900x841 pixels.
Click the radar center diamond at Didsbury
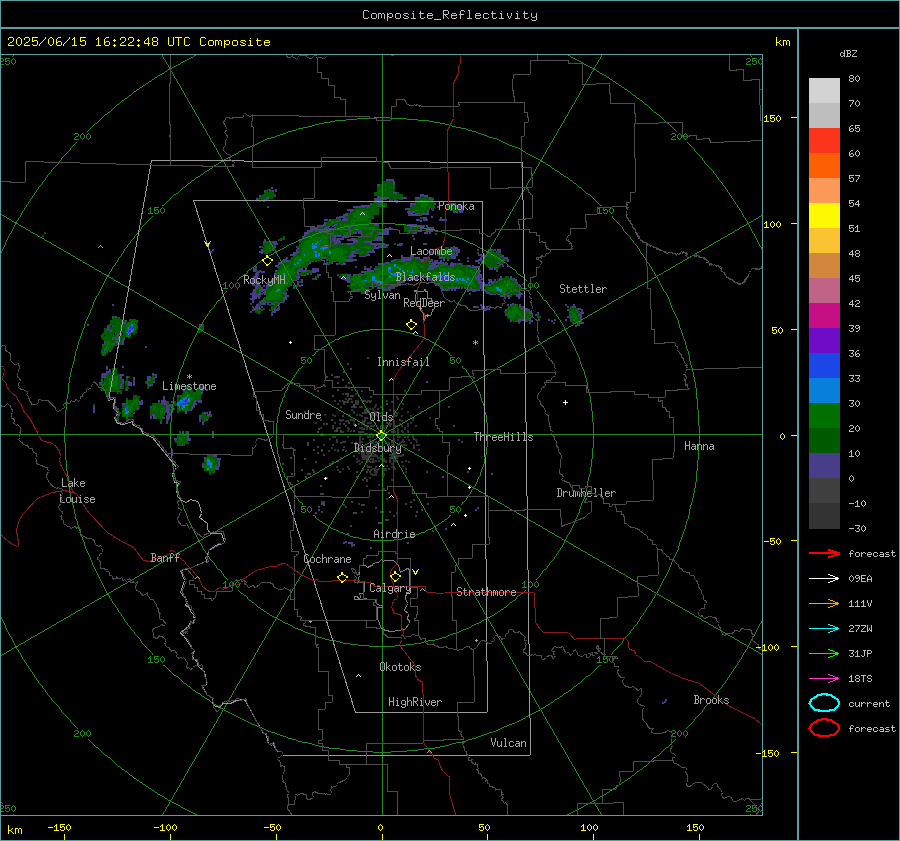tap(382, 436)
